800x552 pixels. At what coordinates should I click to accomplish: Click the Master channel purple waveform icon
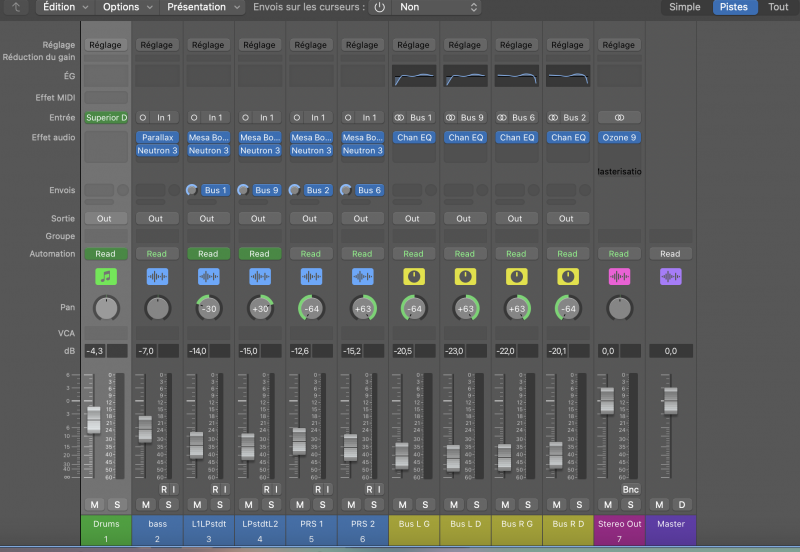click(670, 276)
